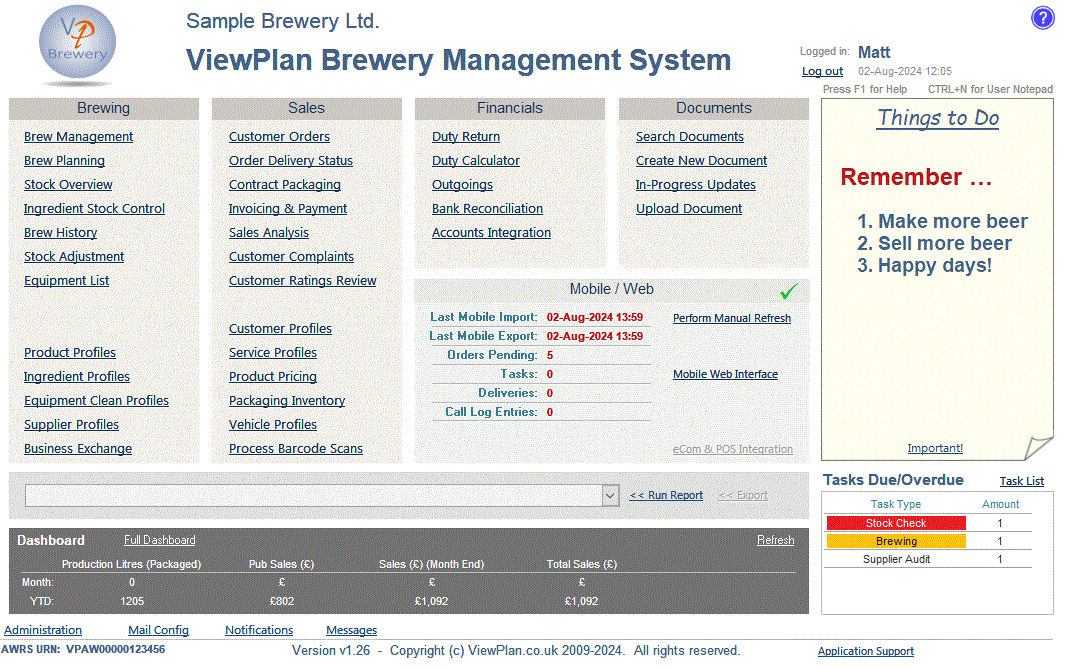
Task: Open the Duty Calculator
Action: pyautogui.click(x=475, y=160)
